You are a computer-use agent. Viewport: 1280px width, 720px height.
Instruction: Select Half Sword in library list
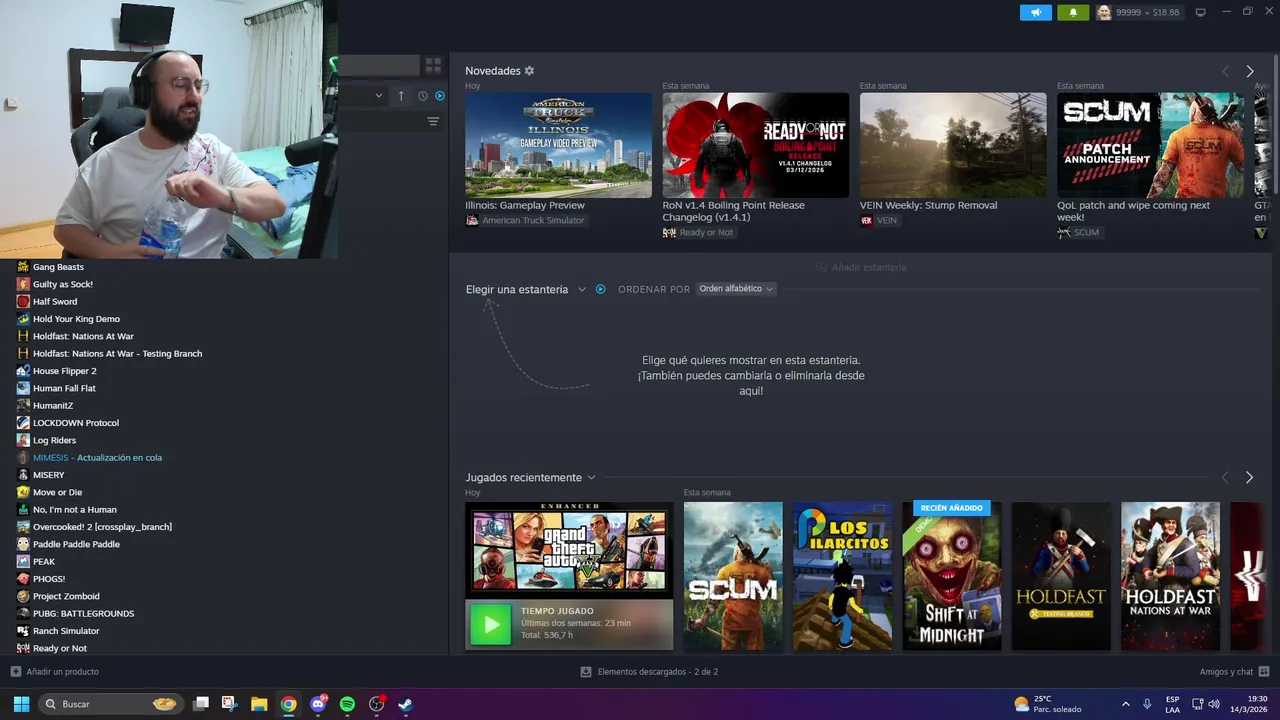coord(55,302)
